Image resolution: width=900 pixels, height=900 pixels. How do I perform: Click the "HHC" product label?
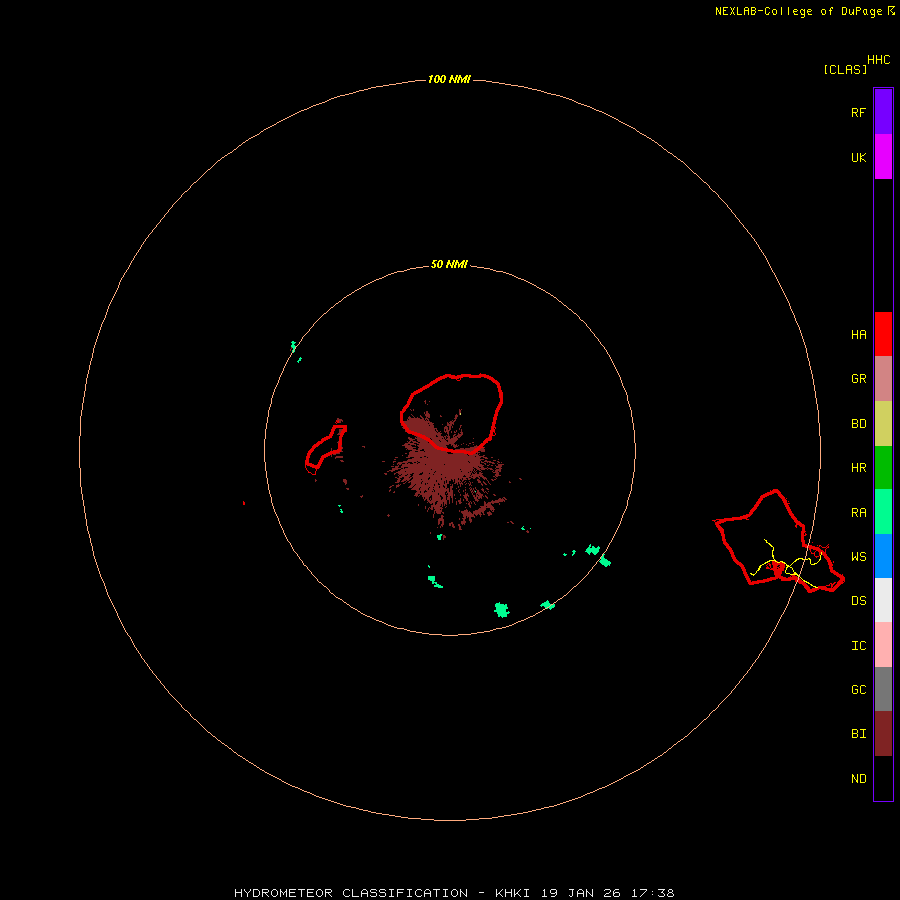879,60
